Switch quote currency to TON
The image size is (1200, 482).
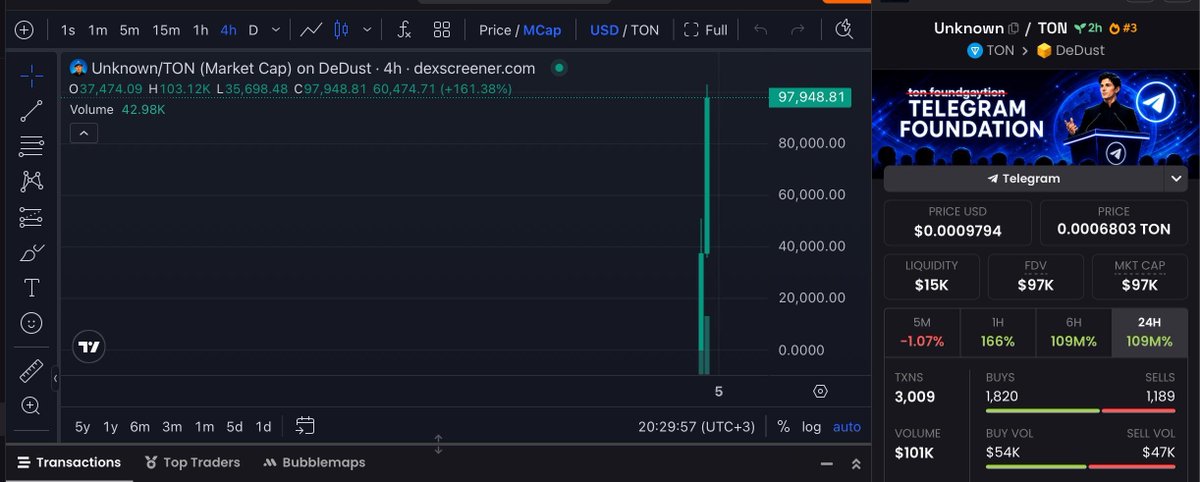point(645,30)
